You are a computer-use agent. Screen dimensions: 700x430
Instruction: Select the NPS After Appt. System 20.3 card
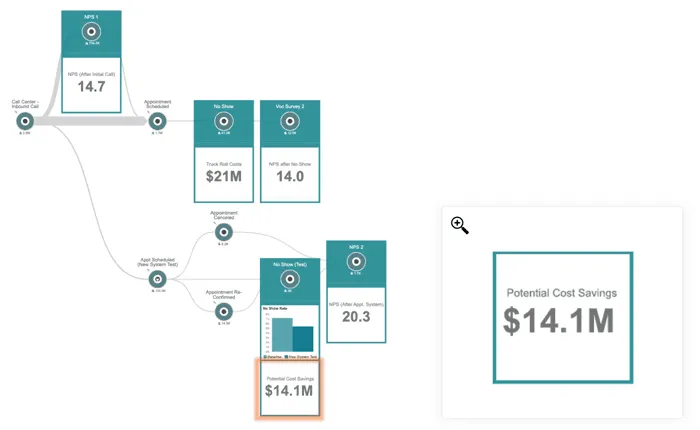tap(356, 315)
